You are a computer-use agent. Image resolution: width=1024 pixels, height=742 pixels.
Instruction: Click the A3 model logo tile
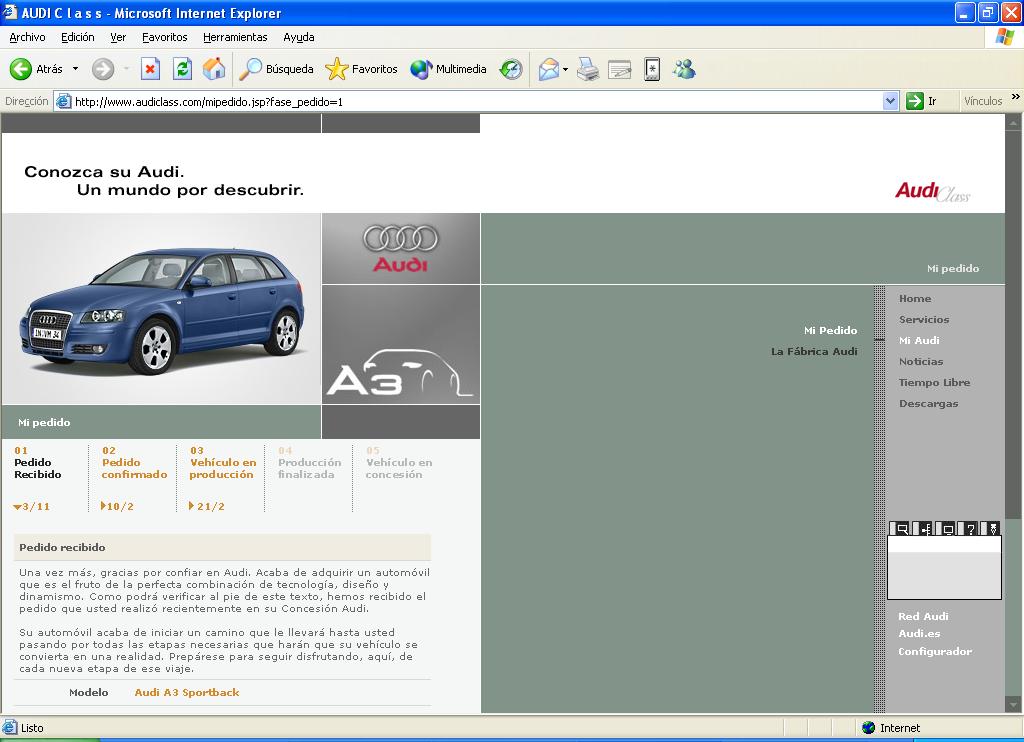[400, 344]
